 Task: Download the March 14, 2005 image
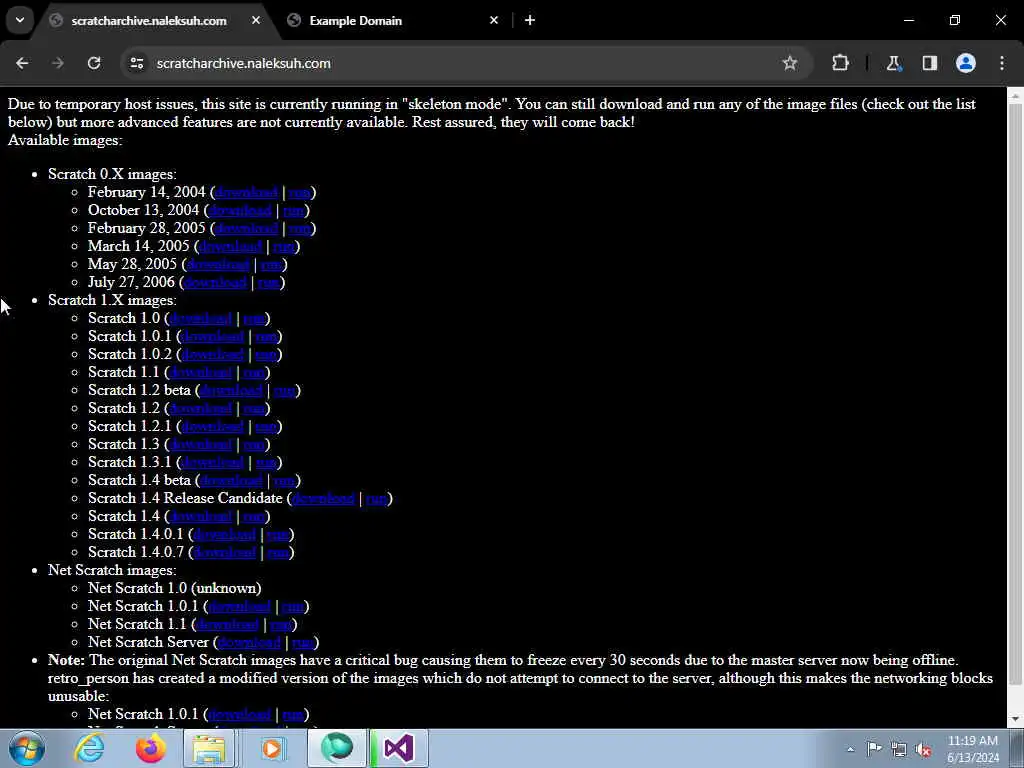pos(231,246)
